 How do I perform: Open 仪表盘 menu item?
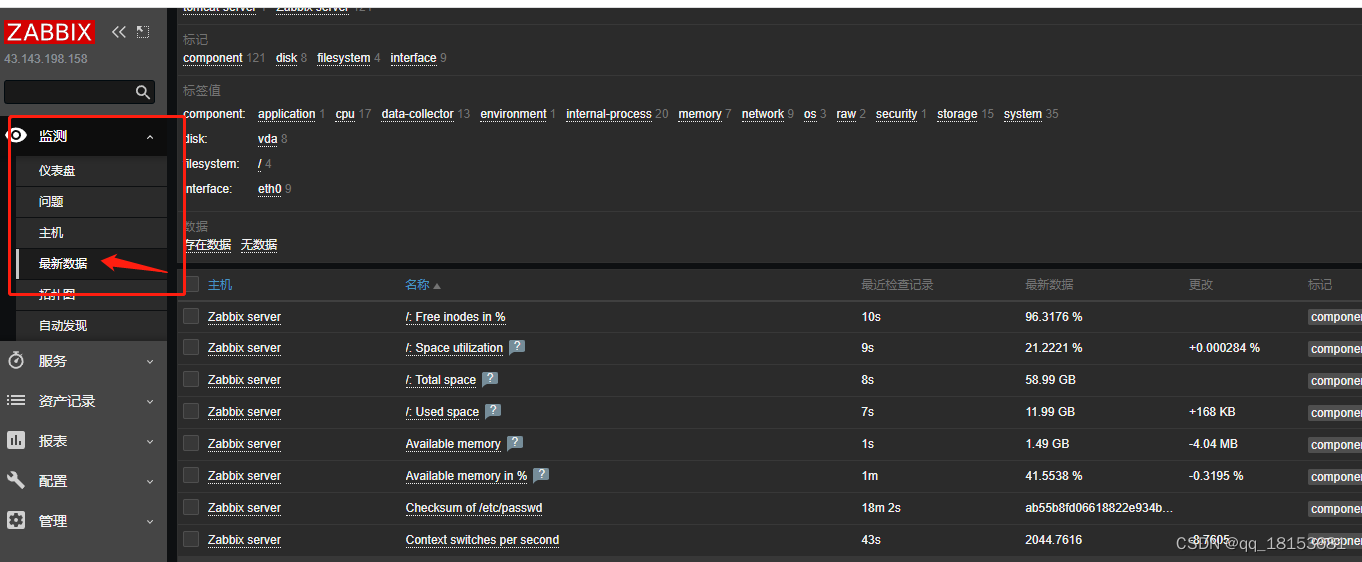pyautogui.click(x=91, y=171)
